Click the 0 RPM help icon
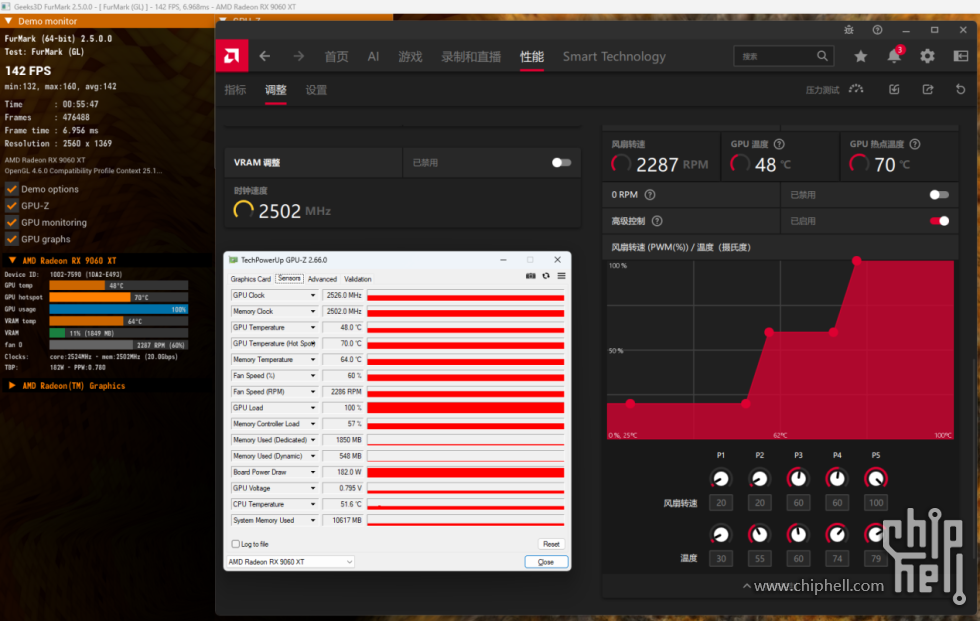980x621 pixels. pos(650,195)
